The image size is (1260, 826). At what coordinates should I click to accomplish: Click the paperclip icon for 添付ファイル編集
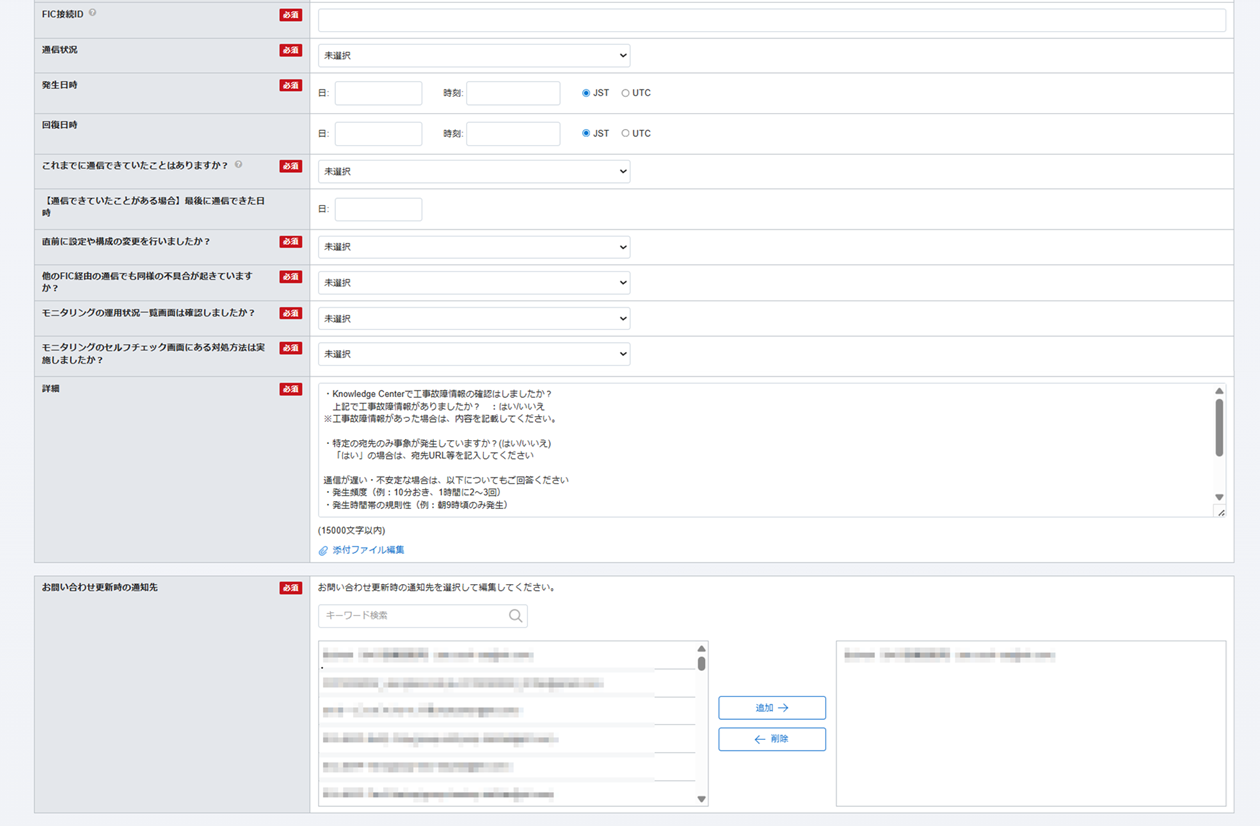coord(323,551)
